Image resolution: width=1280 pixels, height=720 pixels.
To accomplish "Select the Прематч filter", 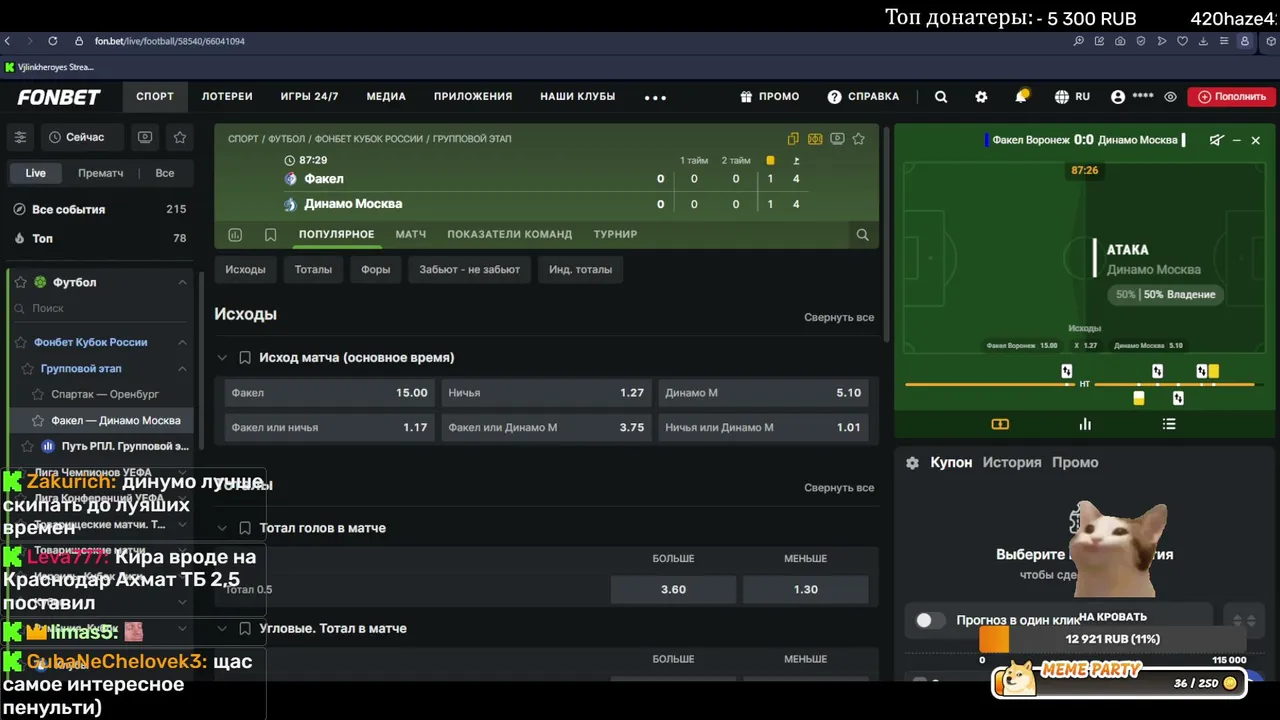I will (x=101, y=173).
